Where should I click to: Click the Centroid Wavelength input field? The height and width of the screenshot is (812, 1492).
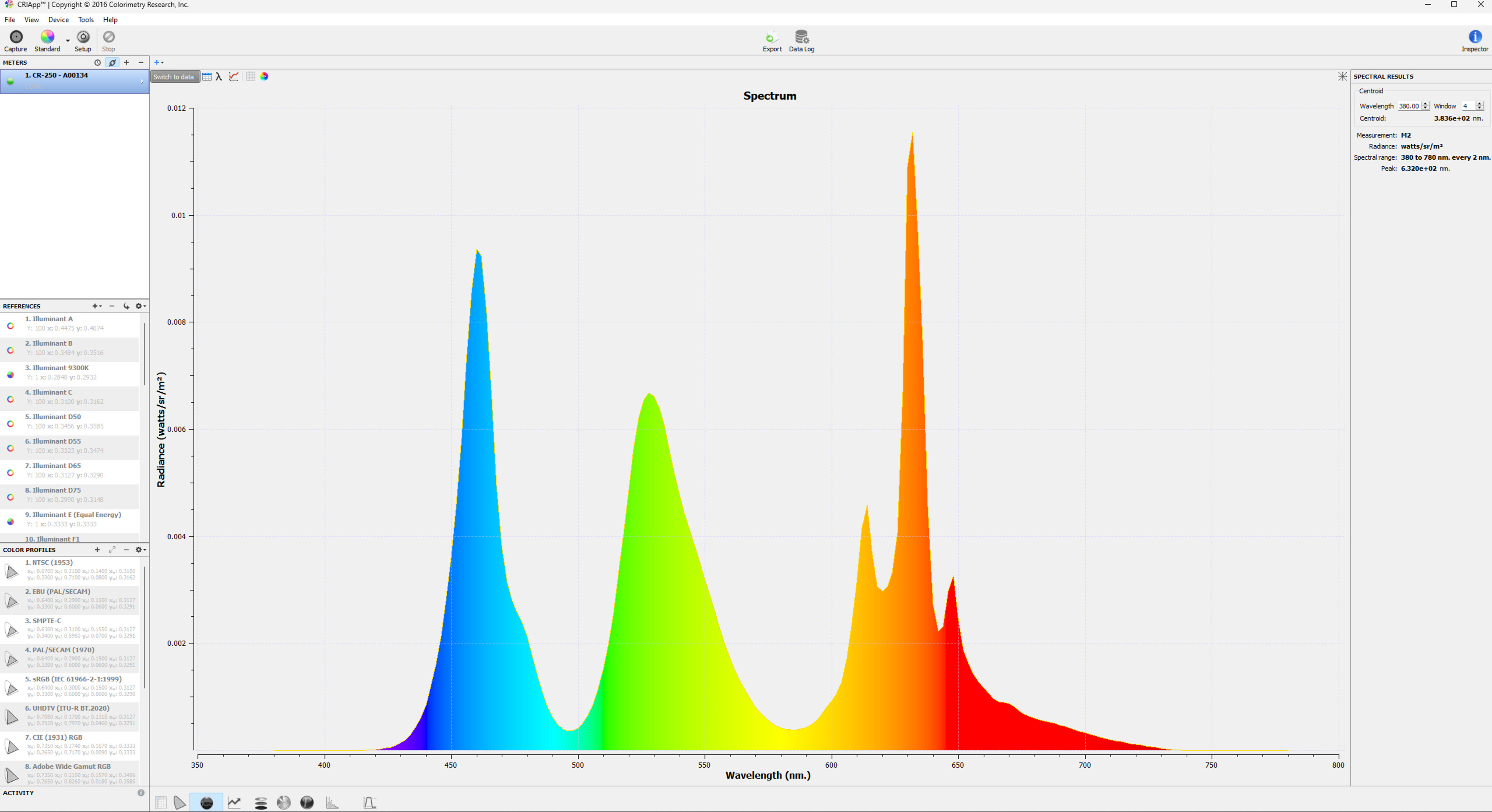click(x=1408, y=106)
